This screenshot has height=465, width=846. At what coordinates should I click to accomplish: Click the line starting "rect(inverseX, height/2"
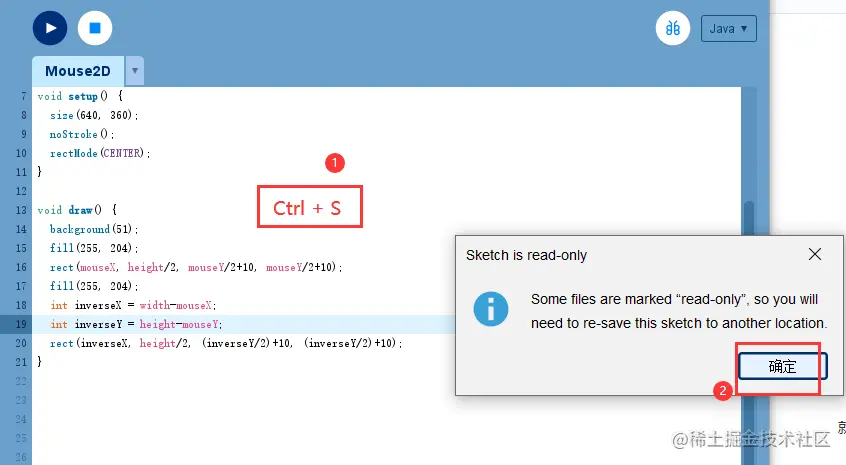click(x=226, y=343)
